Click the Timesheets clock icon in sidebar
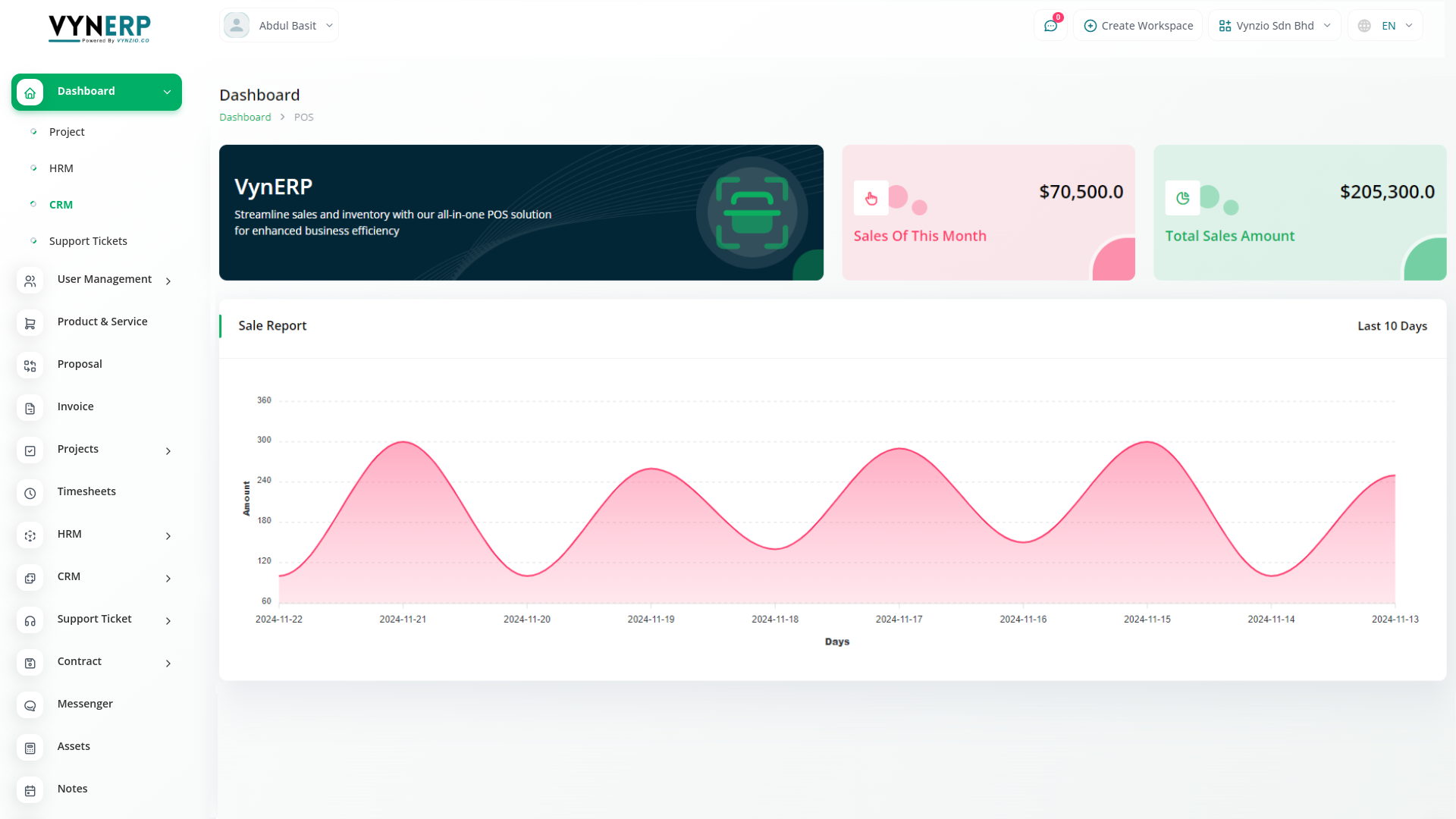Image resolution: width=1456 pixels, height=819 pixels. click(30, 493)
